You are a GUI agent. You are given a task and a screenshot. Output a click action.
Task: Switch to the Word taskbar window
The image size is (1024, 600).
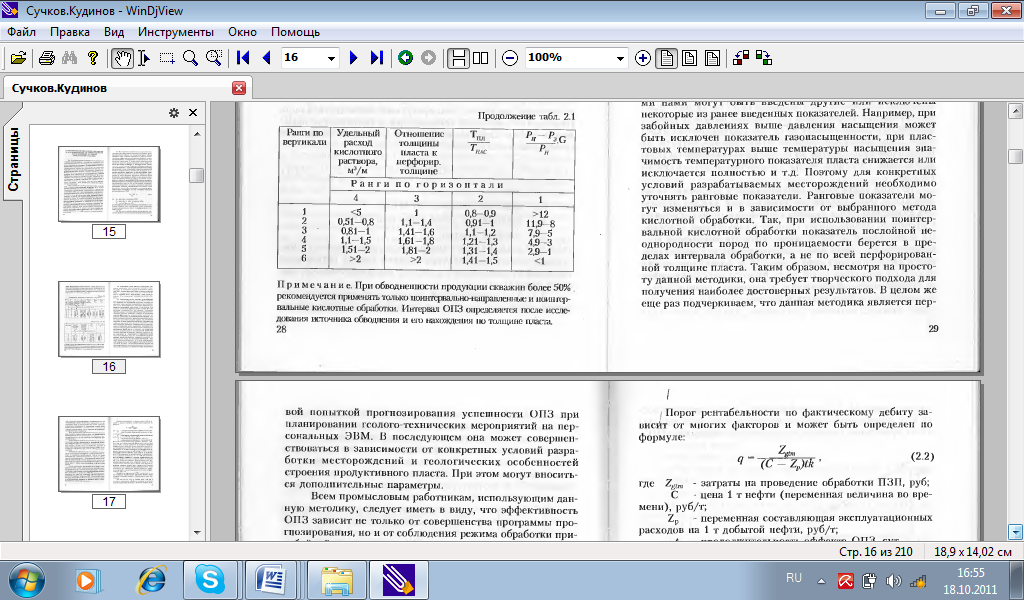272,580
